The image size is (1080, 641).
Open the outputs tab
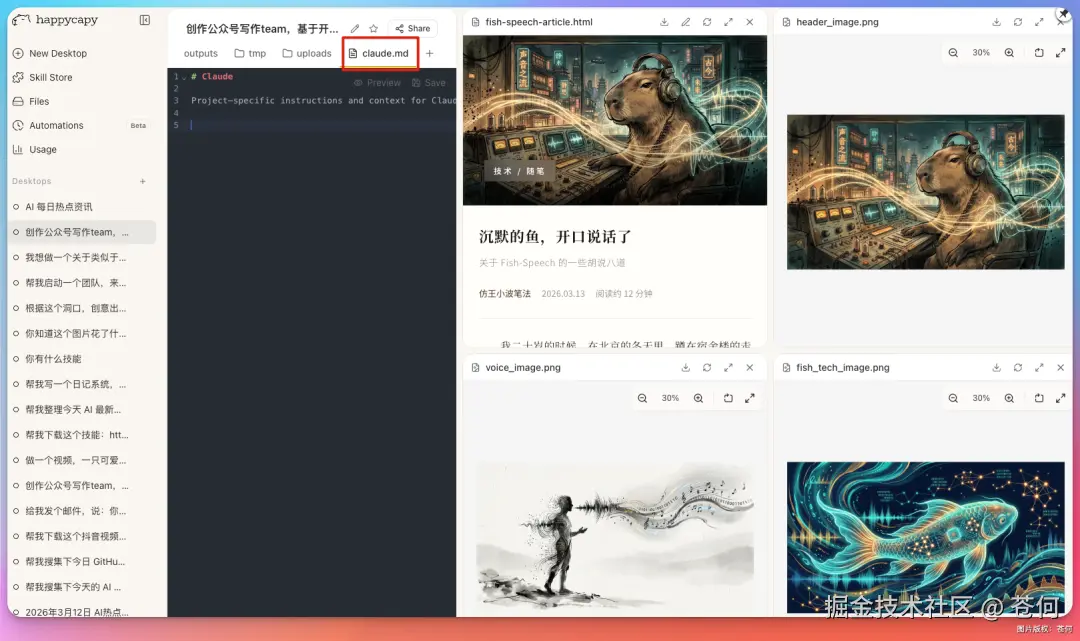pyautogui.click(x=200, y=53)
